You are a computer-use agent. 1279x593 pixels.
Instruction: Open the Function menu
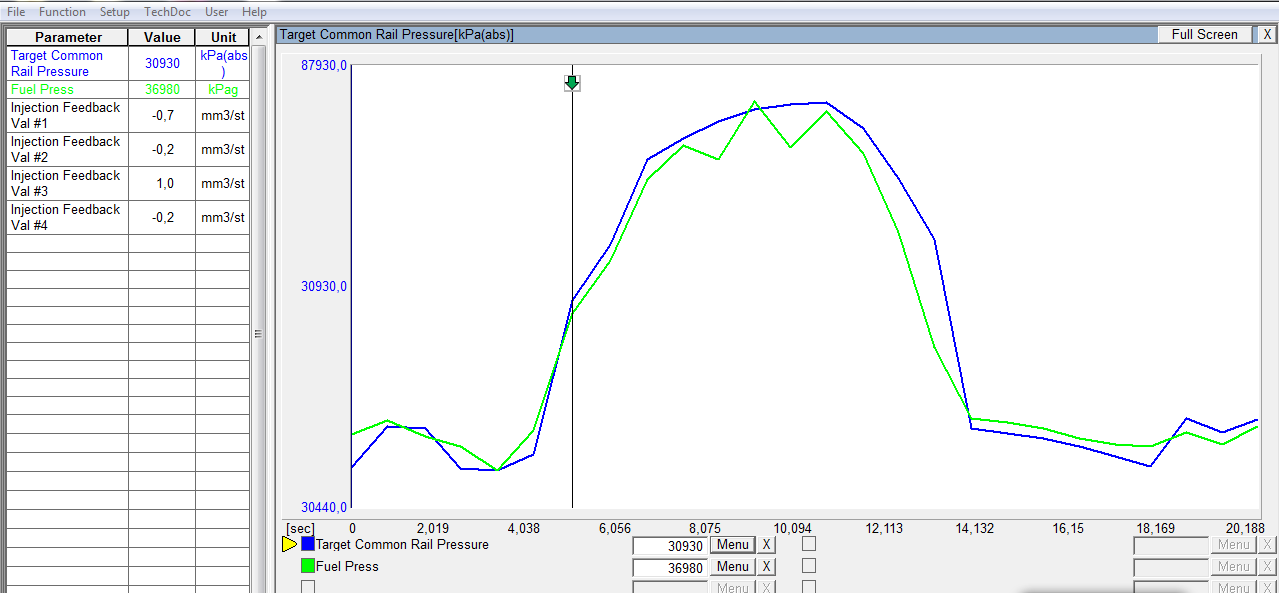click(62, 12)
